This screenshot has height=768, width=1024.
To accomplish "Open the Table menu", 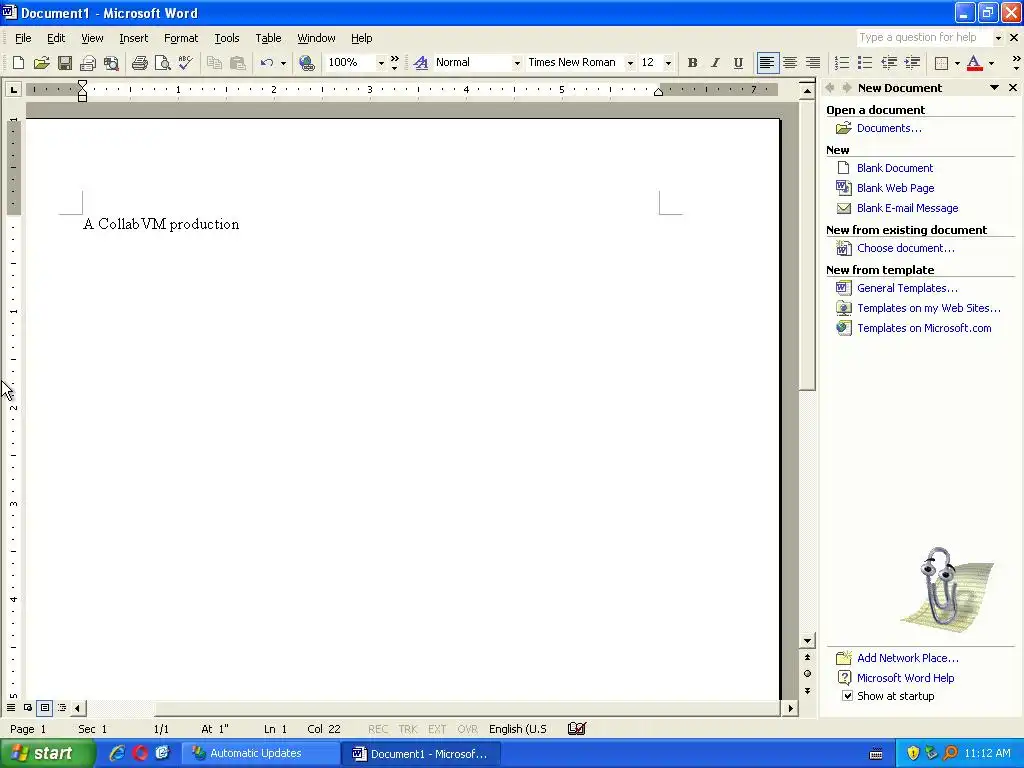I will (x=268, y=38).
